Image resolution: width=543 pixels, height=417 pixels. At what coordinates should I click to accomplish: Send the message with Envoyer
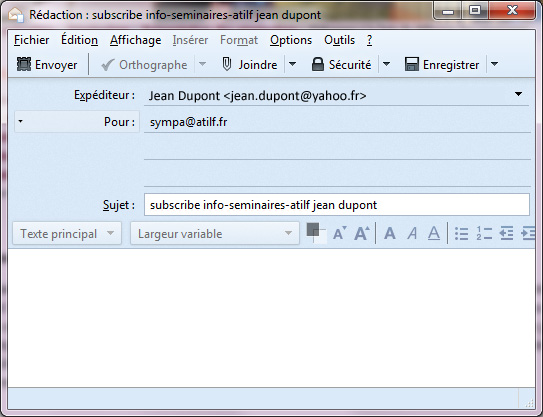tap(47, 65)
